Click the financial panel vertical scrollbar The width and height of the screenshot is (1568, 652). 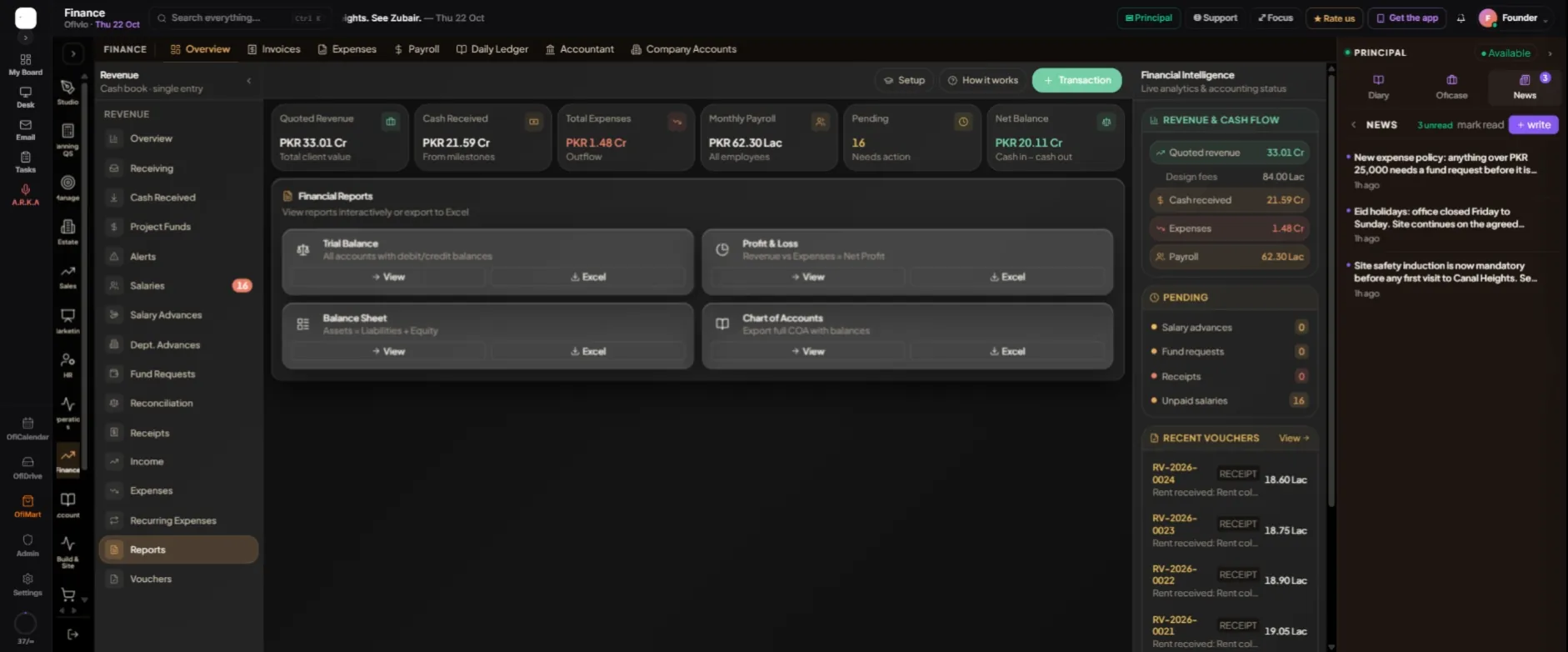point(1331,292)
